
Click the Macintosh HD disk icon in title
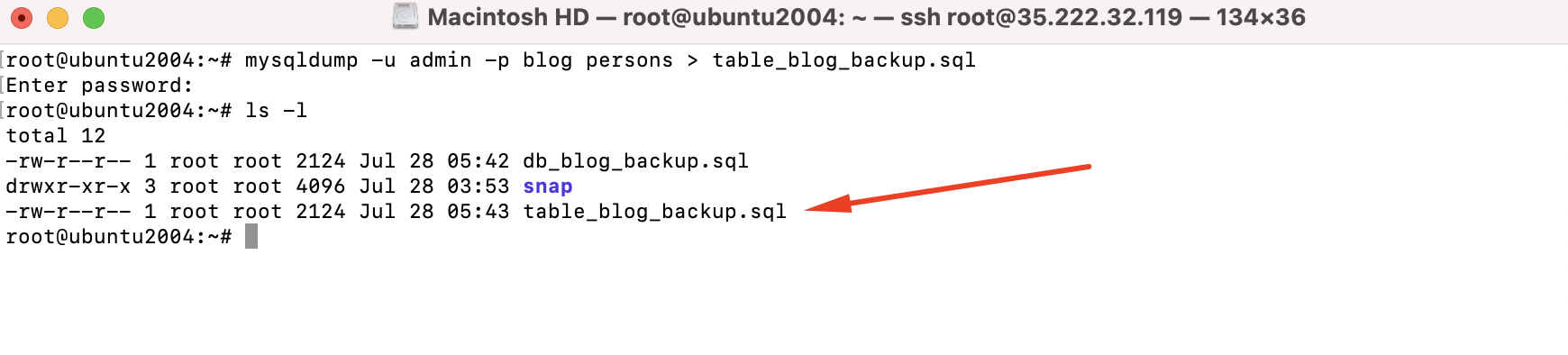(x=406, y=16)
